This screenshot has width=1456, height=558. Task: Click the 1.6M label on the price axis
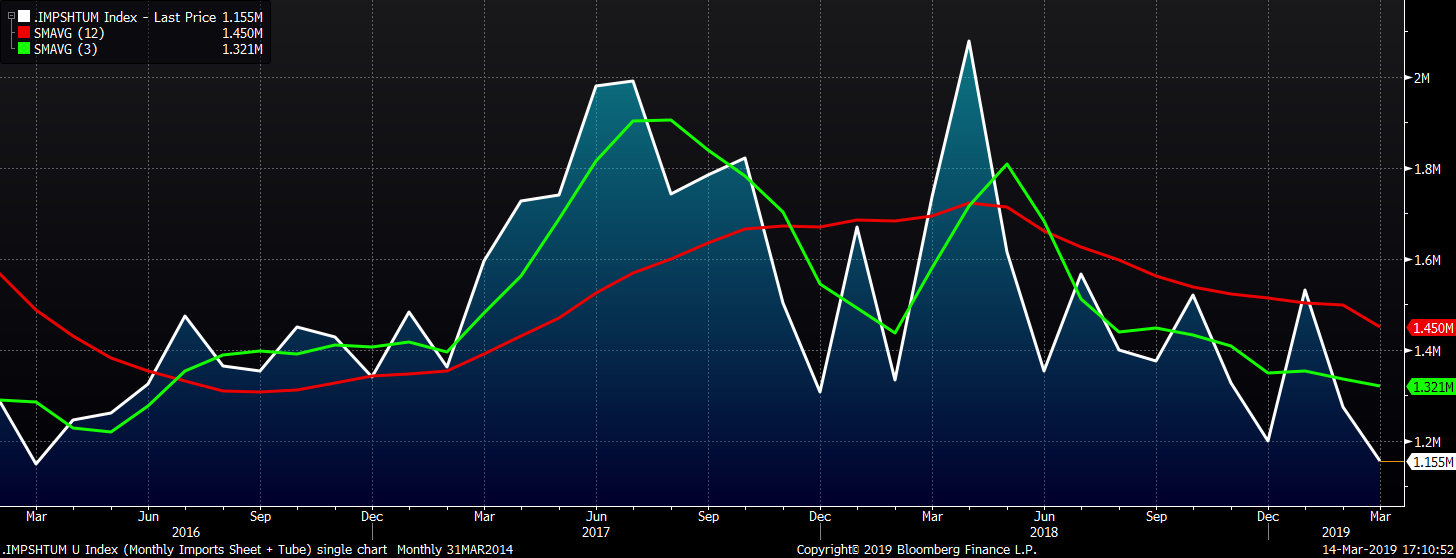(1425, 260)
